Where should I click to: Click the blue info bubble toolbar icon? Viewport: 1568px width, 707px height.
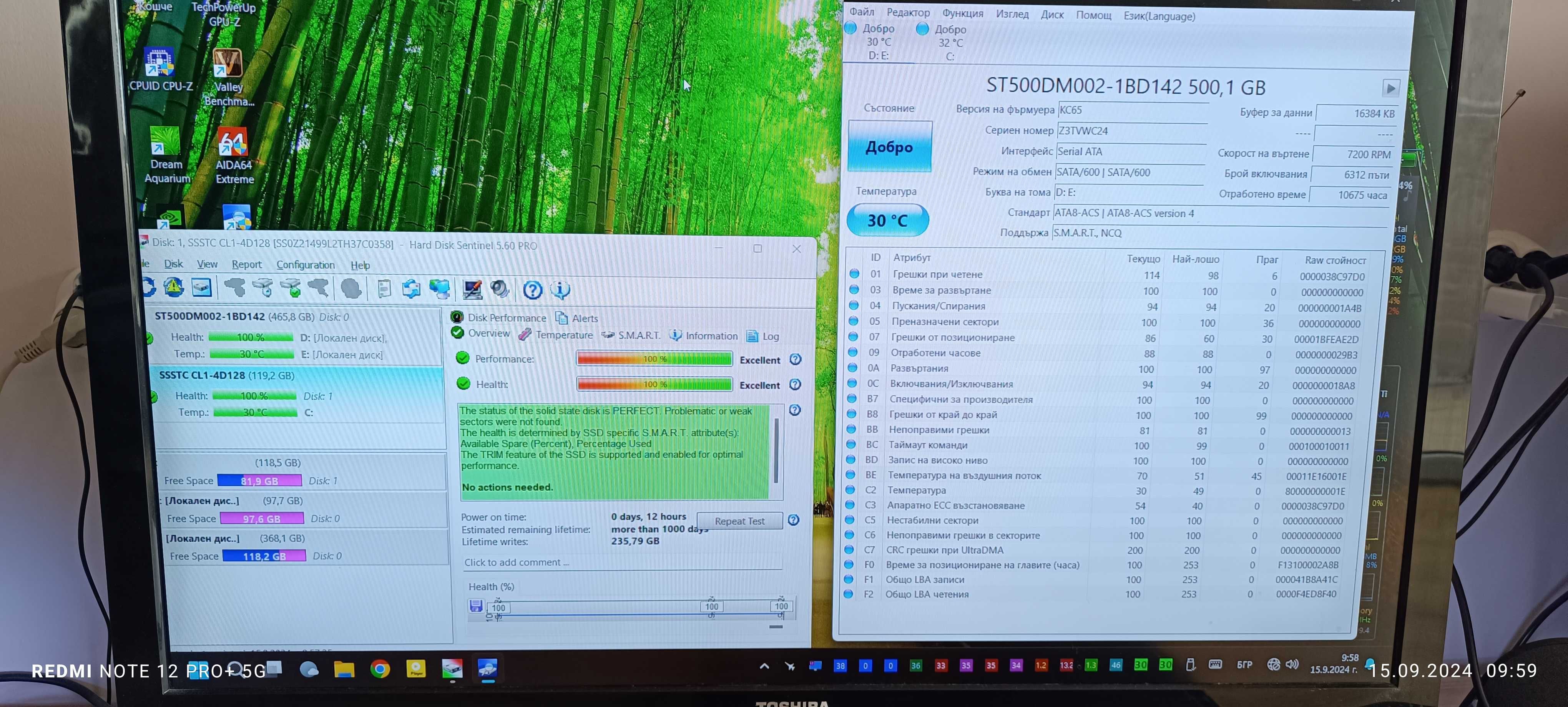560,290
